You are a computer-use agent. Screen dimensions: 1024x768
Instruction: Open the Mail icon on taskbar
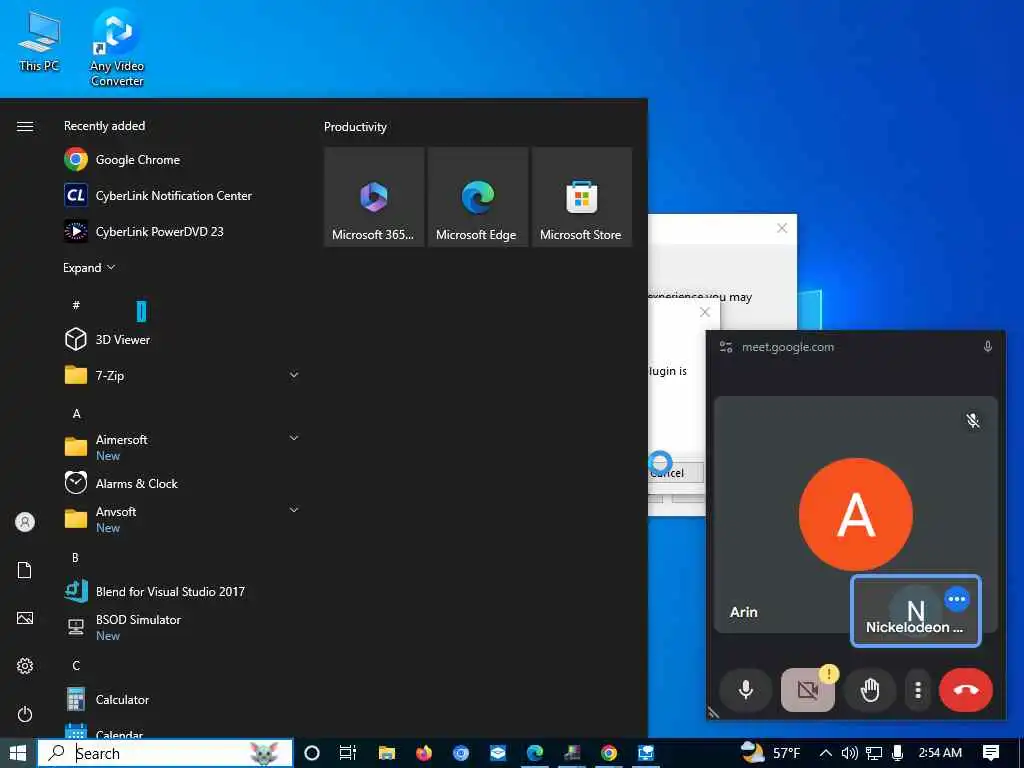pyautogui.click(x=498, y=753)
